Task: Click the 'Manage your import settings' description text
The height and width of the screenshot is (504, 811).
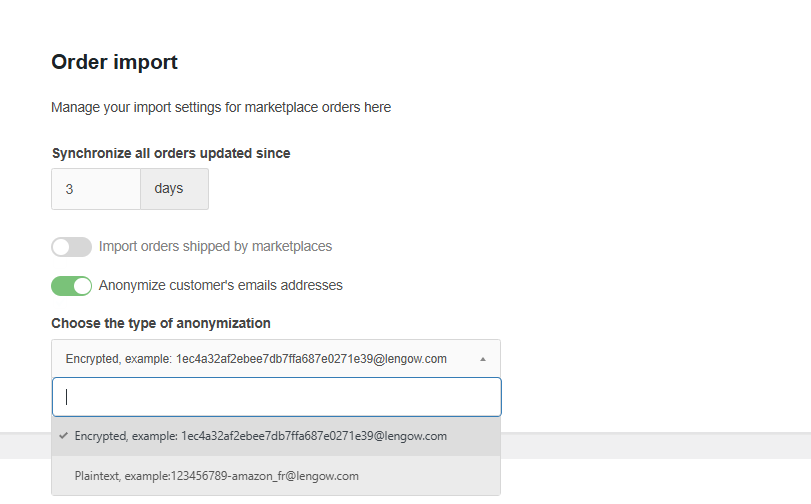Action: 221,107
